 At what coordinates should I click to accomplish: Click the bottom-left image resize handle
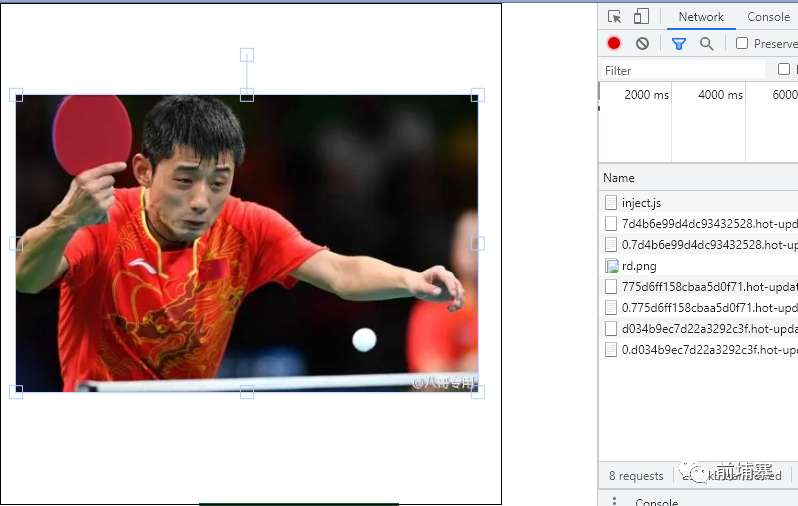16,392
